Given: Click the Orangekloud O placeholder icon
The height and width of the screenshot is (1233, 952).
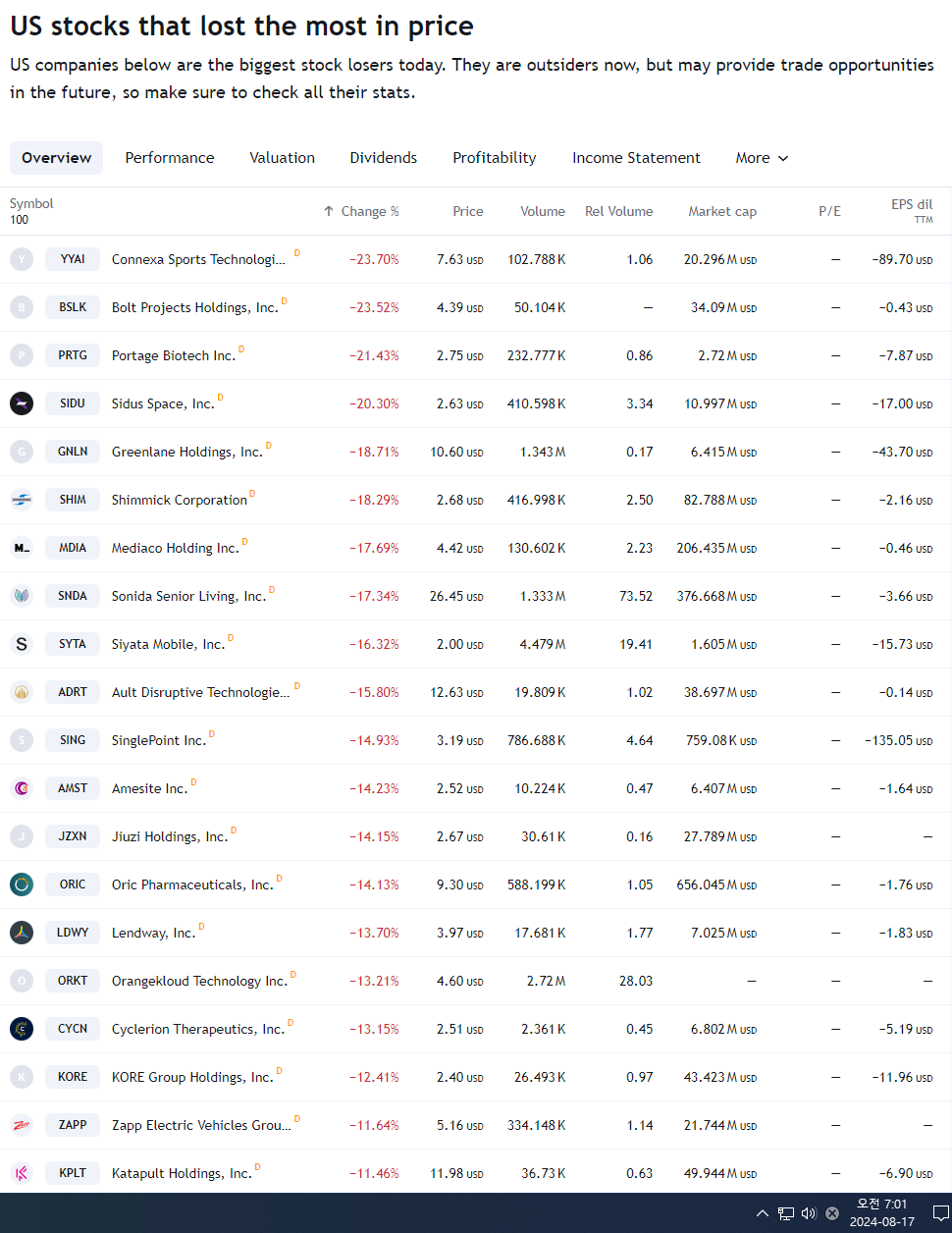Looking at the screenshot, I should pos(22,981).
